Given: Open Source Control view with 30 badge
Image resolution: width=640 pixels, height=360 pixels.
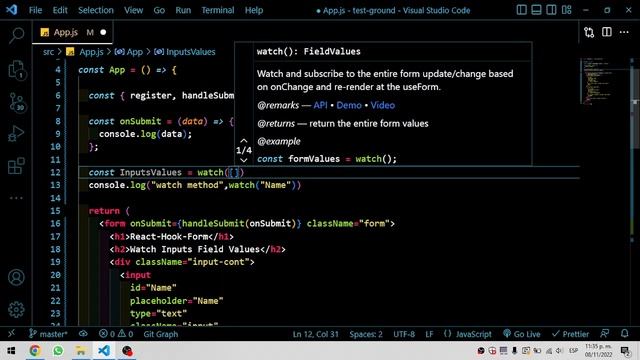Looking at the screenshot, I should [x=16, y=102].
